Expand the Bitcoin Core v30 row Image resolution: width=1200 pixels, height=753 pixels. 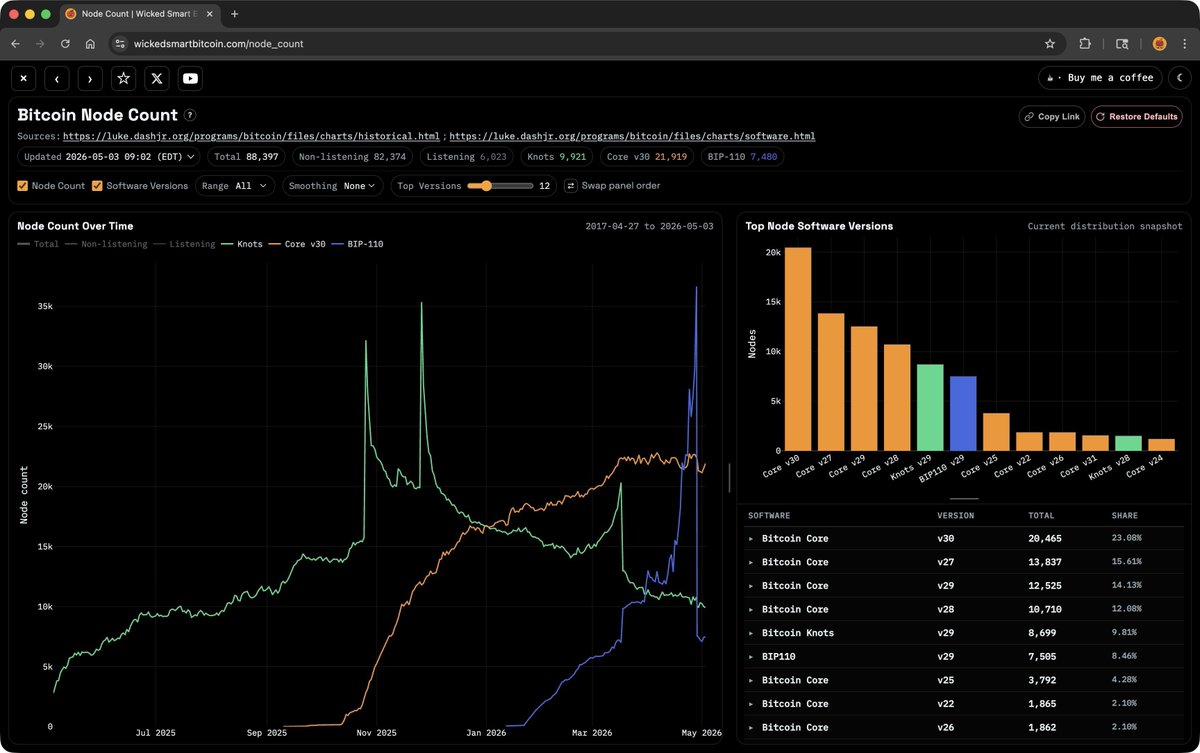[751, 538]
